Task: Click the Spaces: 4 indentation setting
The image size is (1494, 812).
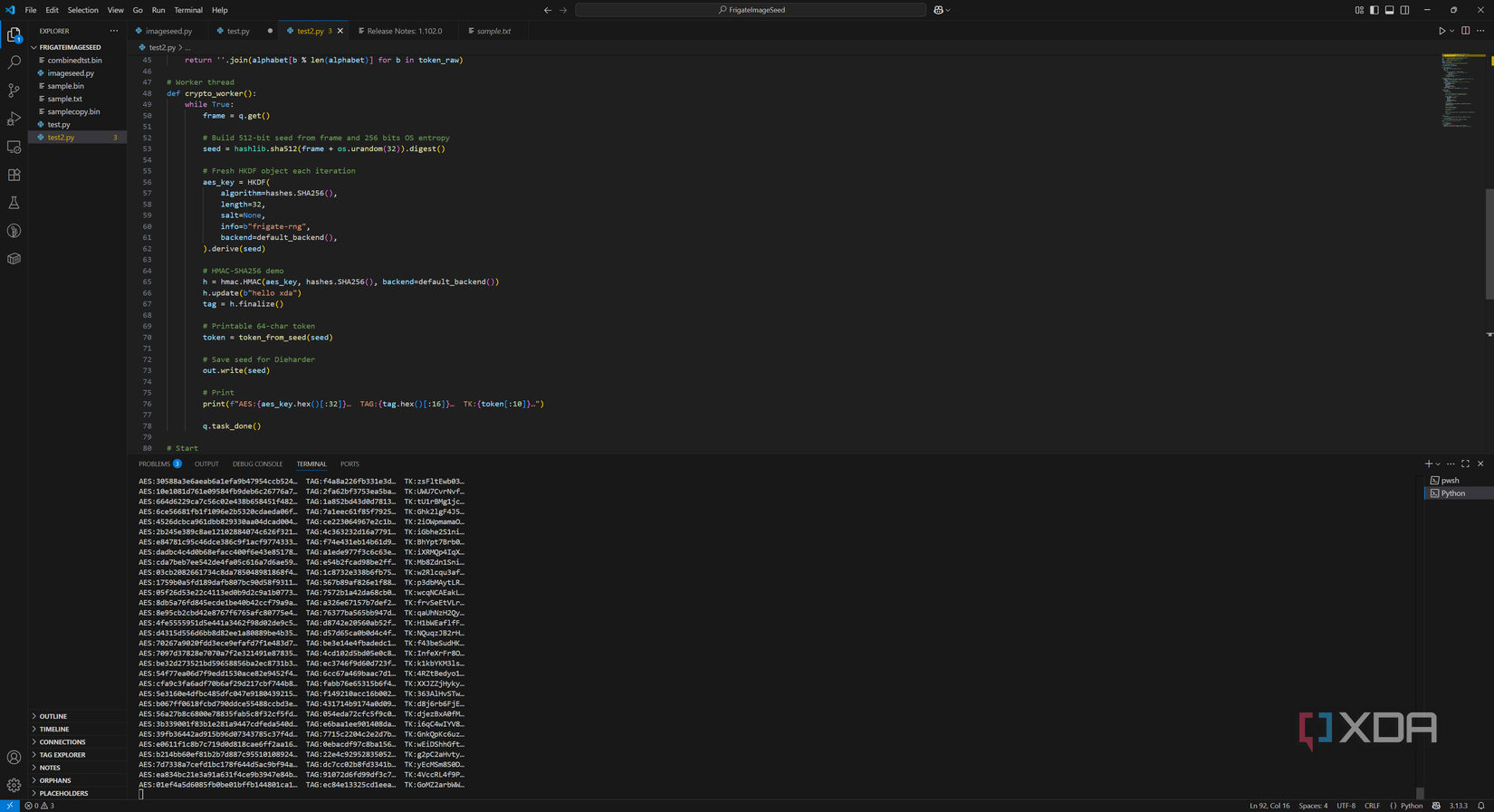Action: [1313, 806]
